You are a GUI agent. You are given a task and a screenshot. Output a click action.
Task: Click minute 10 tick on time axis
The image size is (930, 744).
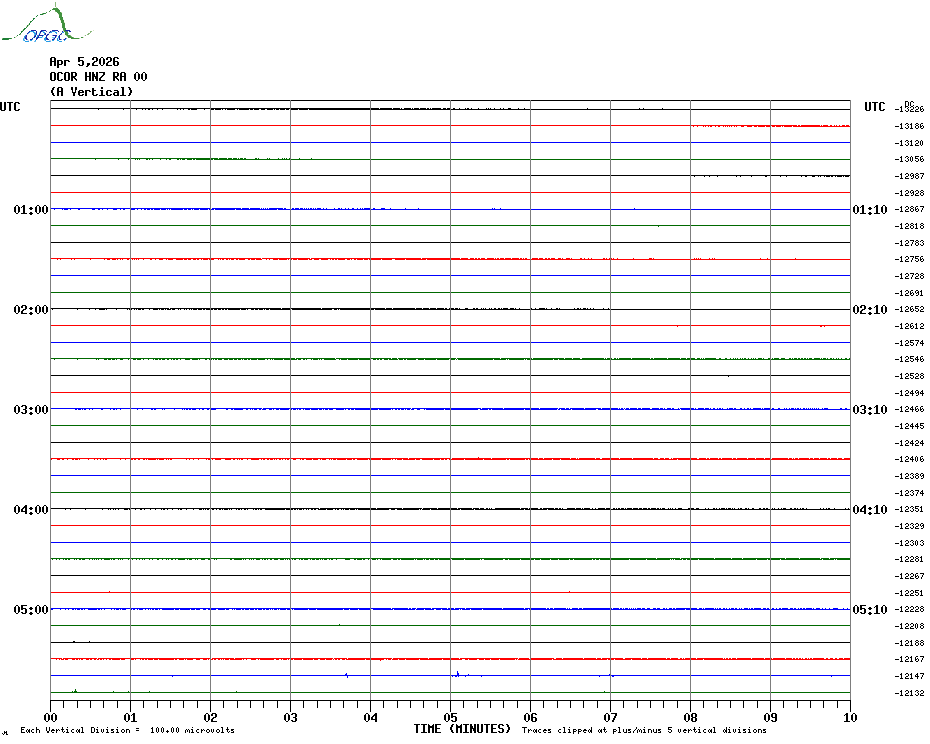pos(849,717)
